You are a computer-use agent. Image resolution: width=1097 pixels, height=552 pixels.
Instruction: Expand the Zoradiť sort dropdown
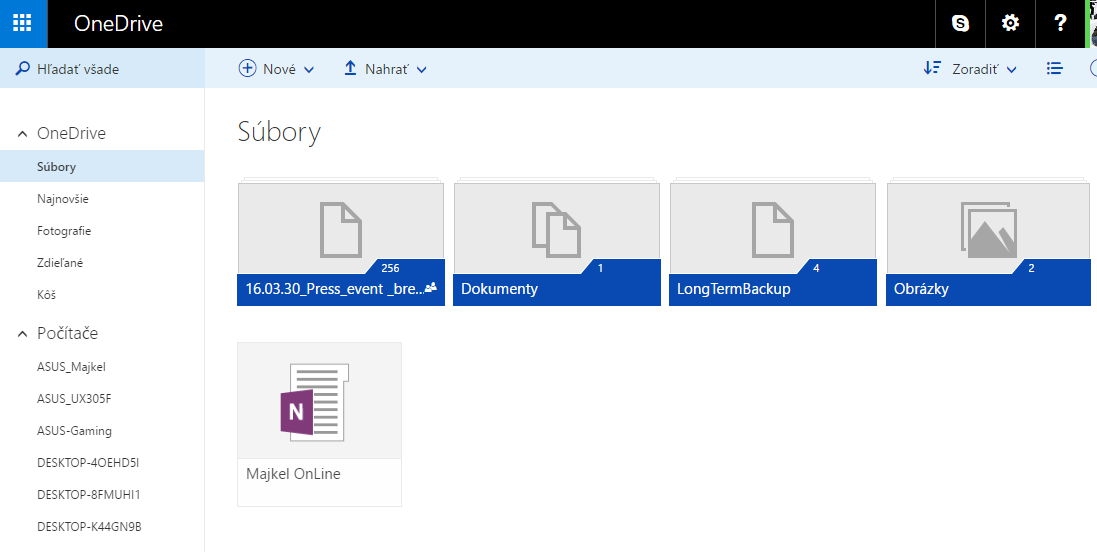970,69
